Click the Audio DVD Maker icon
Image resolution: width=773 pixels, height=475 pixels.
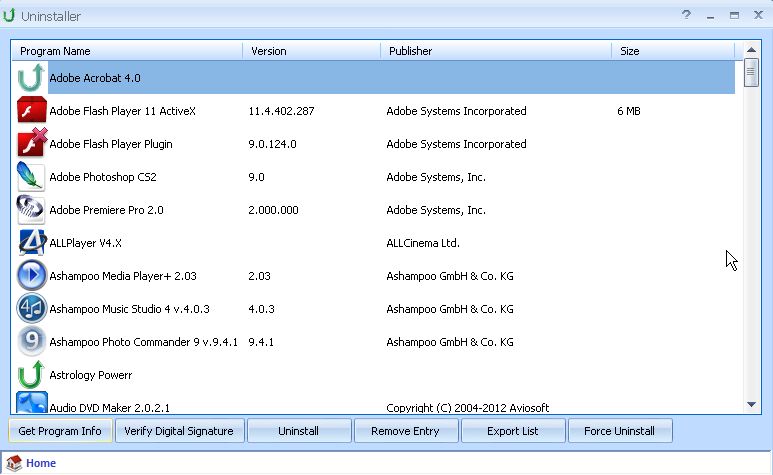[x=32, y=403]
